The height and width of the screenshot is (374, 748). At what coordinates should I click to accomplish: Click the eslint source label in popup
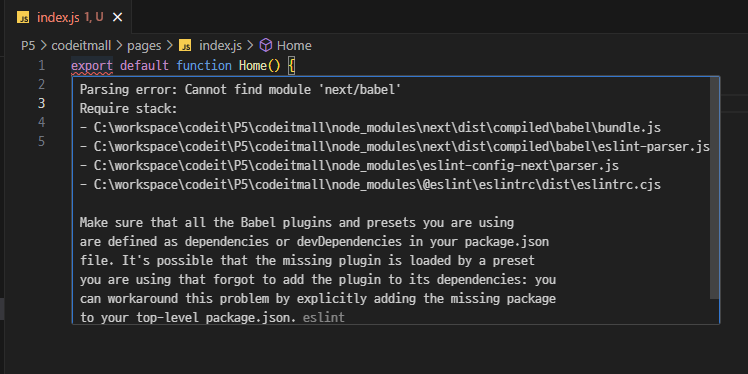[323, 318]
